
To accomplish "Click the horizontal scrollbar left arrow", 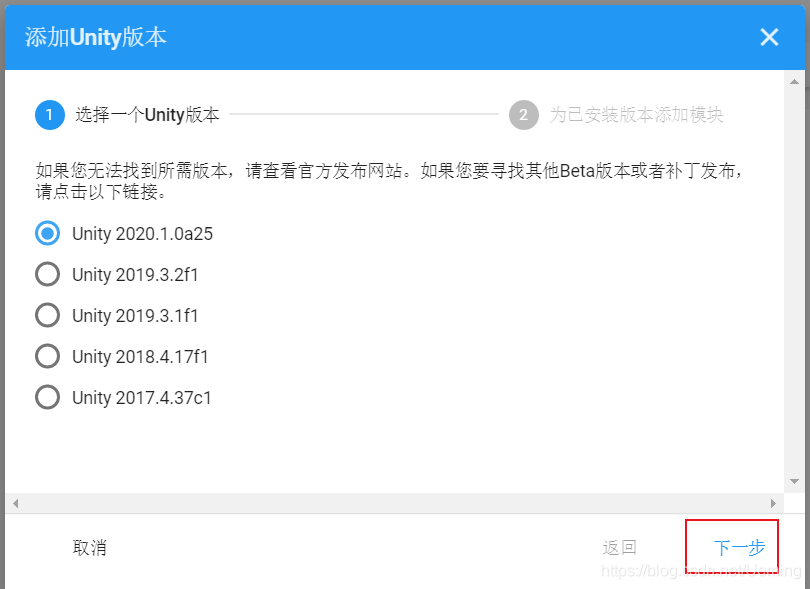I will tap(15, 503).
